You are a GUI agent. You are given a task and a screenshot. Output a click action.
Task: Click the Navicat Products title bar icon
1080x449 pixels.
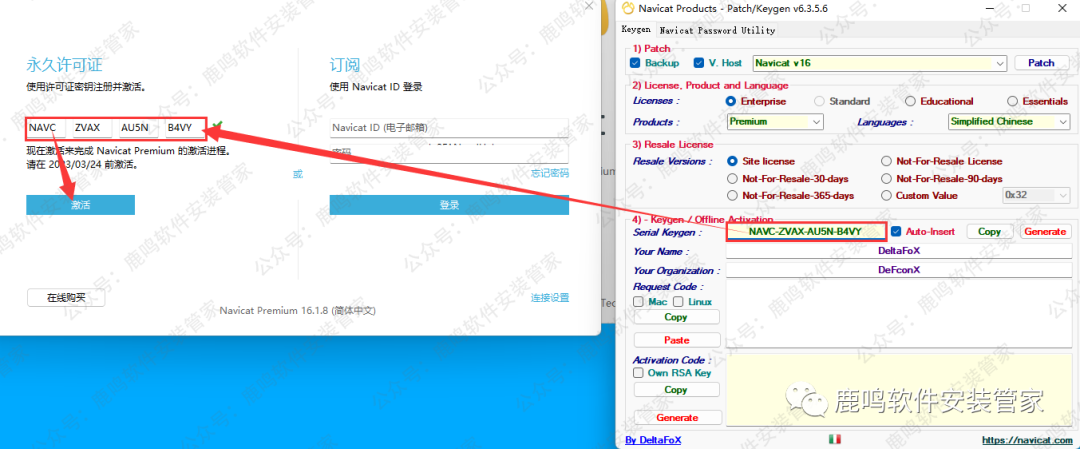pos(627,9)
